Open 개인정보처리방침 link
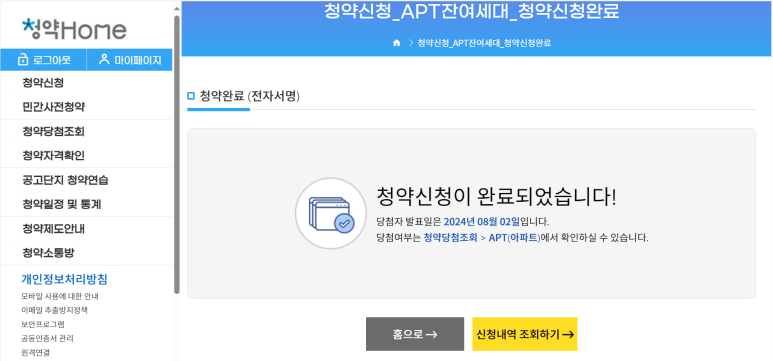Screen dimensions: 773x361 [x=65, y=280]
